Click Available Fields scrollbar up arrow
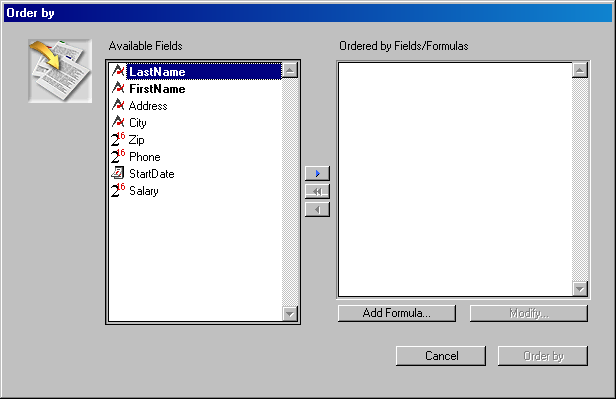The width and height of the screenshot is (616, 399). point(290,71)
